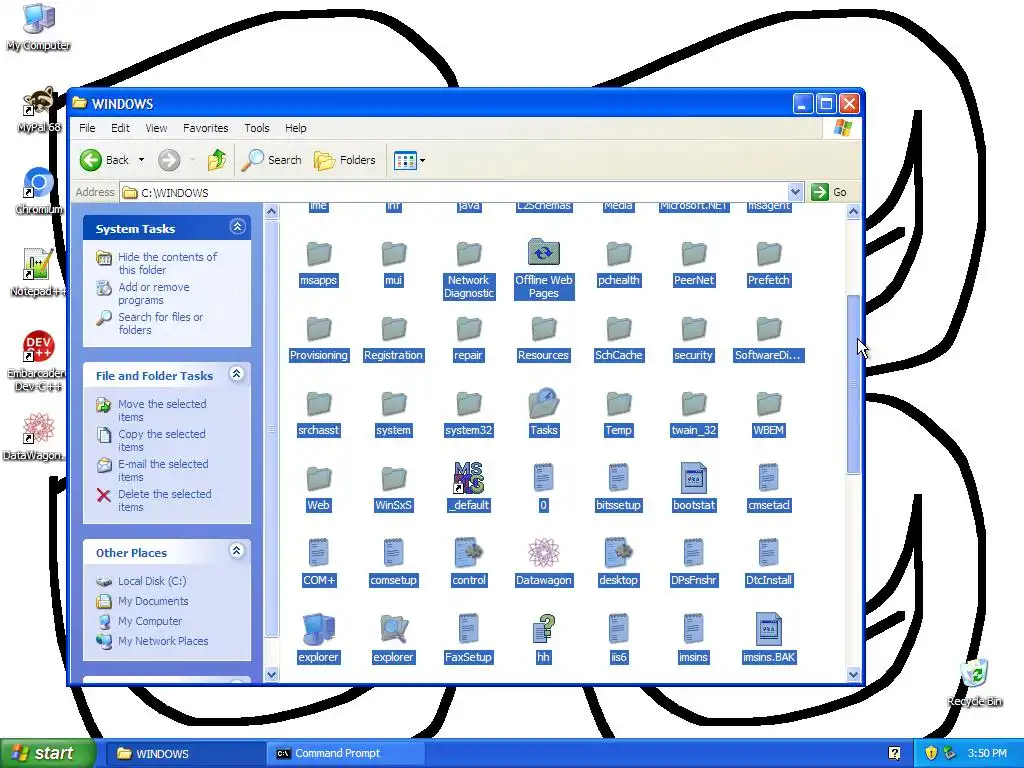
Task: Open the Back history dropdown arrow
Action: coord(141,160)
